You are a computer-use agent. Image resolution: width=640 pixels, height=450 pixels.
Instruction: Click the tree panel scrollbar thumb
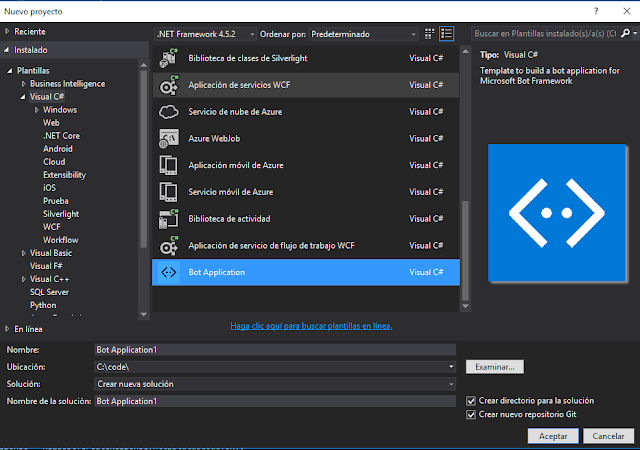(x=143, y=159)
